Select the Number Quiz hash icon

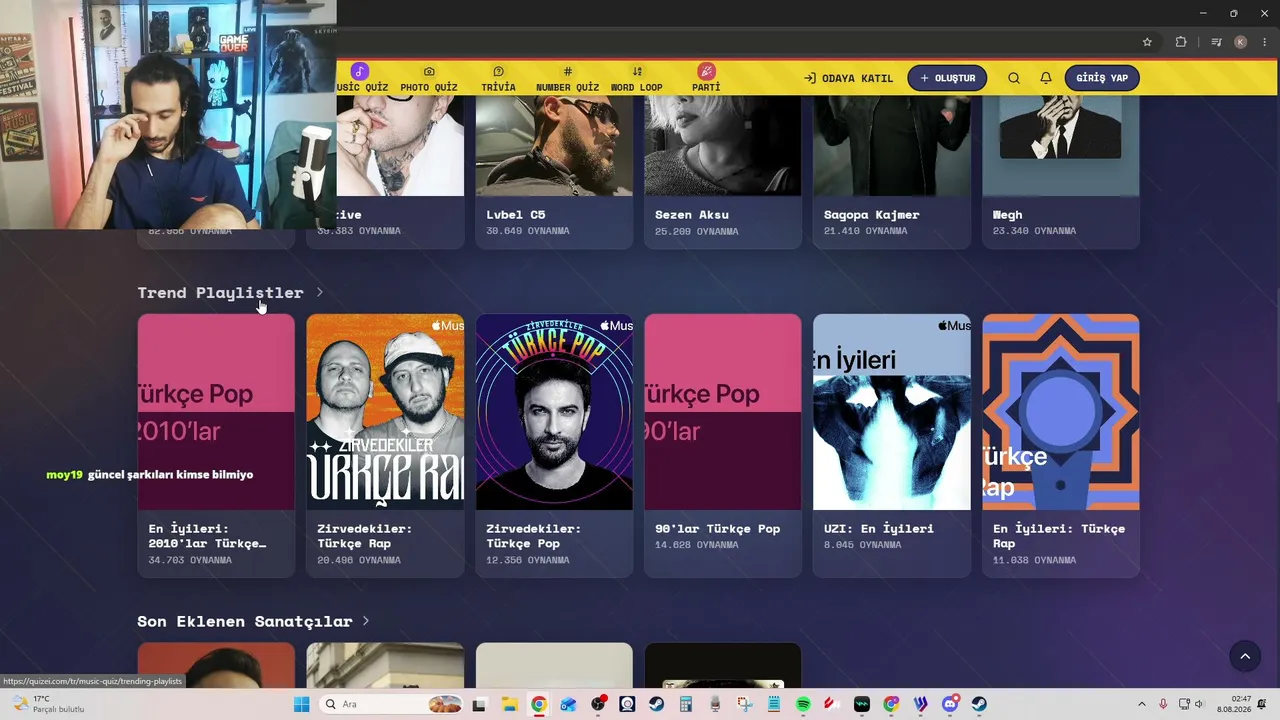tap(567, 72)
